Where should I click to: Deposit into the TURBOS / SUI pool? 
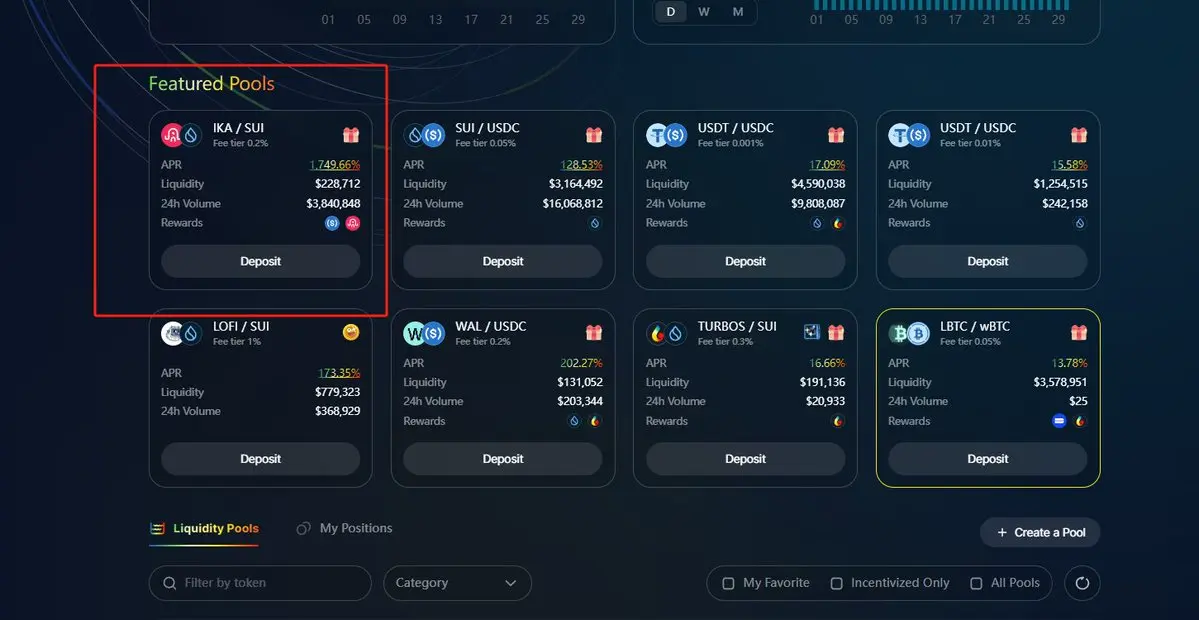coord(746,459)
